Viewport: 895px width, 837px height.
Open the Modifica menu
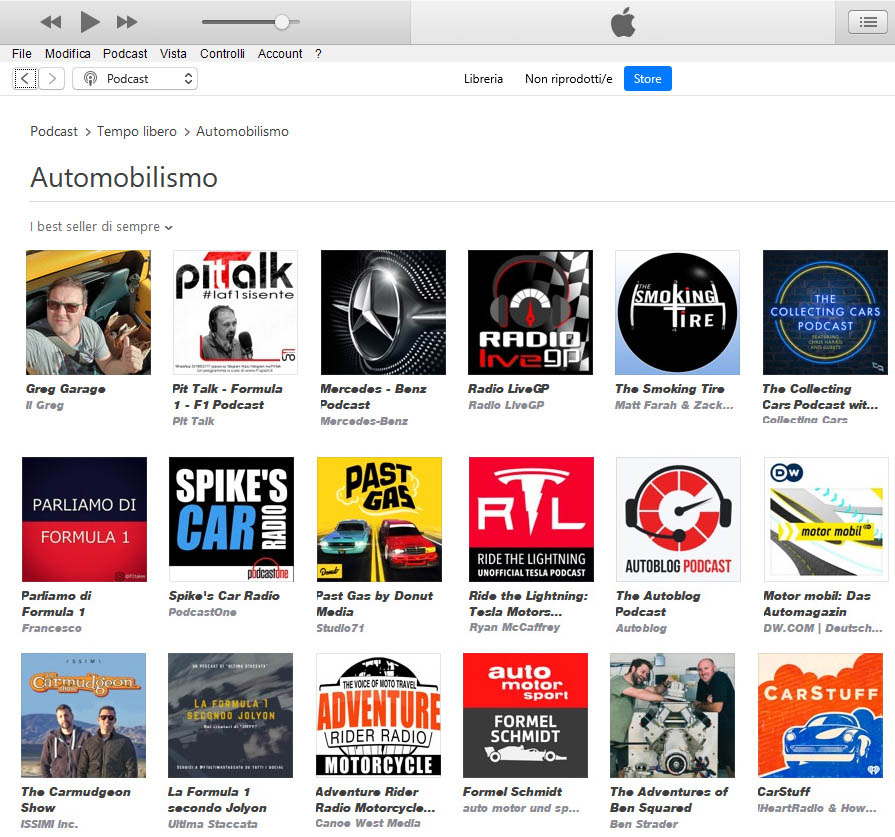point(67,54)
